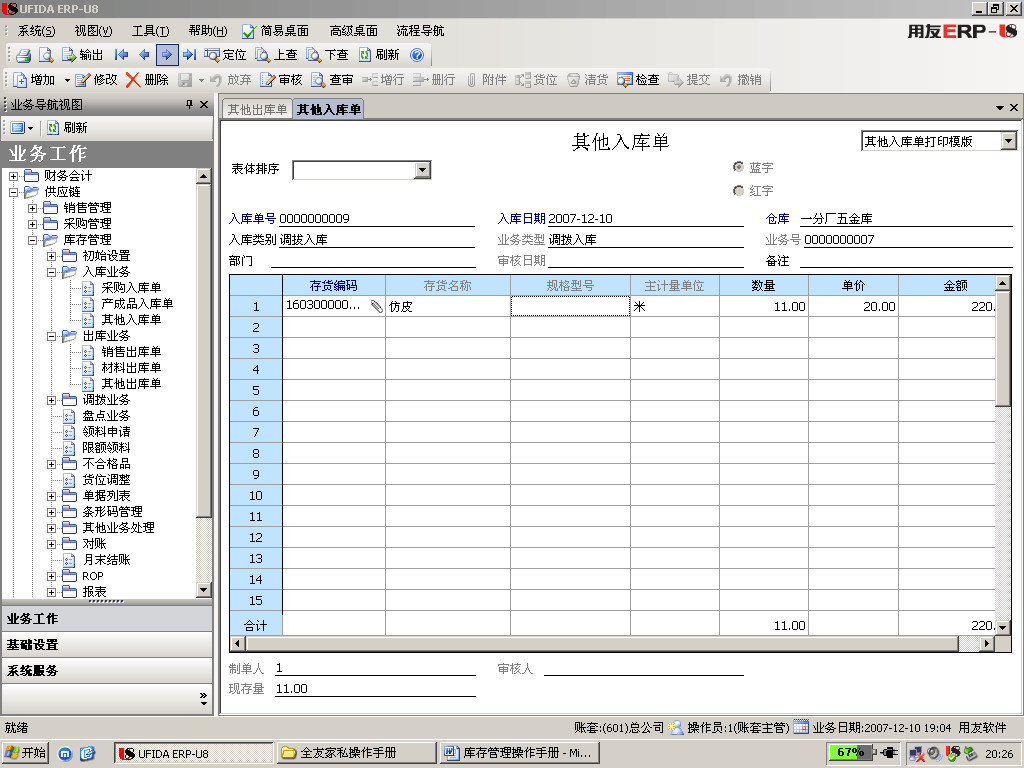This screenshot has width=1024, height=768.
Task: Pin the 业务导航视图 panel
Action: pos(189,104)
